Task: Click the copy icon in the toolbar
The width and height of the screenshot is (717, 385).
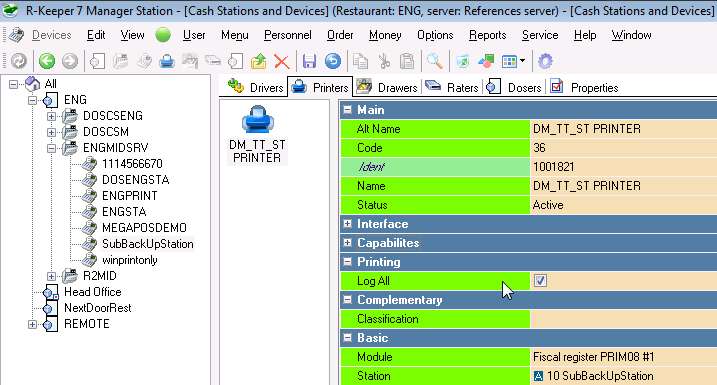Action: tap(360, 61)
